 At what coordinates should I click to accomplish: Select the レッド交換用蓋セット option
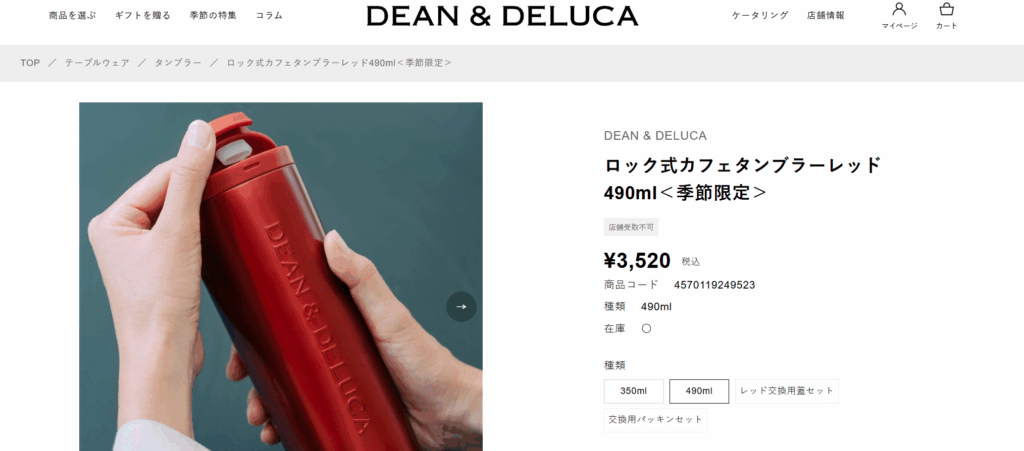click(787, 391)
